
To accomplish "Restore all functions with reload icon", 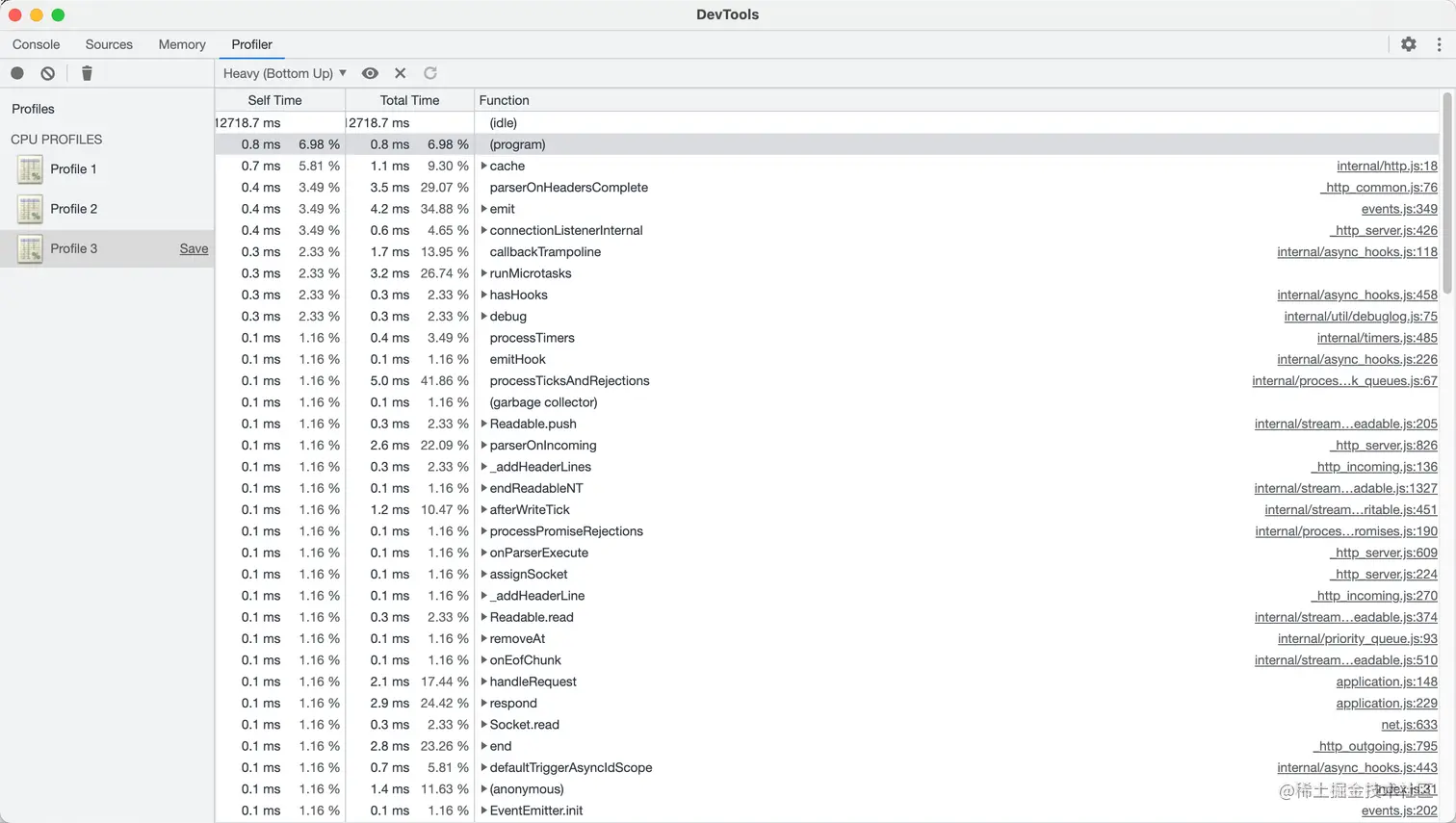I will point(430,73).
